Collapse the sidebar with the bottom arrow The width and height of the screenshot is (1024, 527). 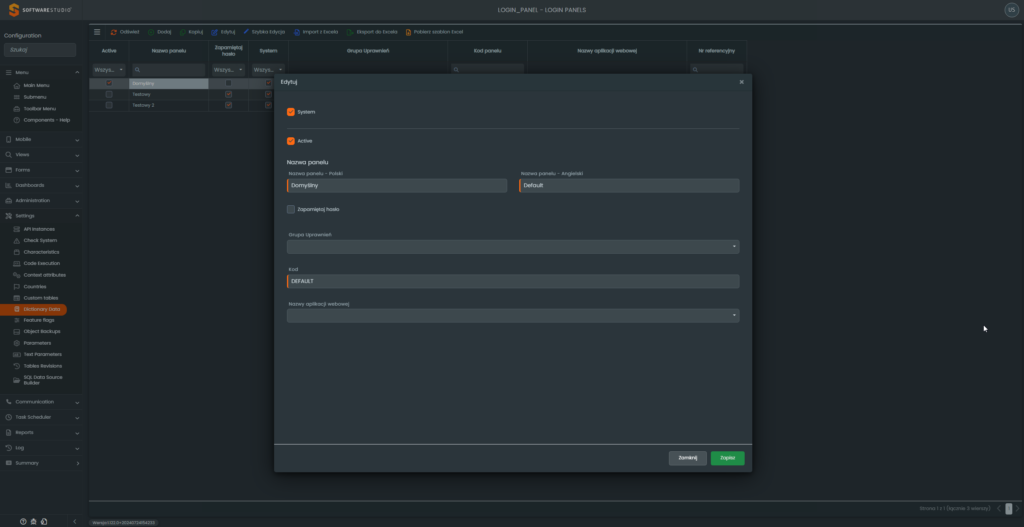point(76,521)
